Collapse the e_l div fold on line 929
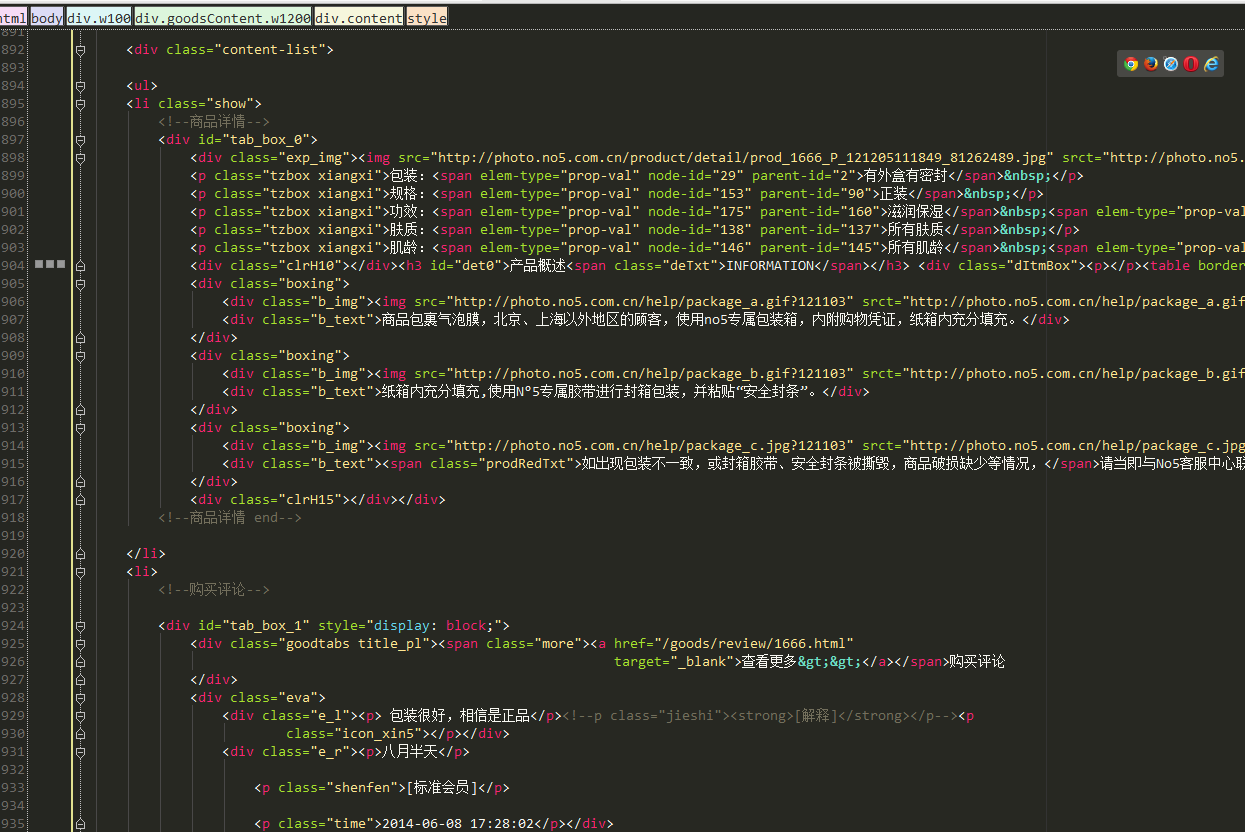This screenshot has width=1245, height=832. (x=80, y=716)
